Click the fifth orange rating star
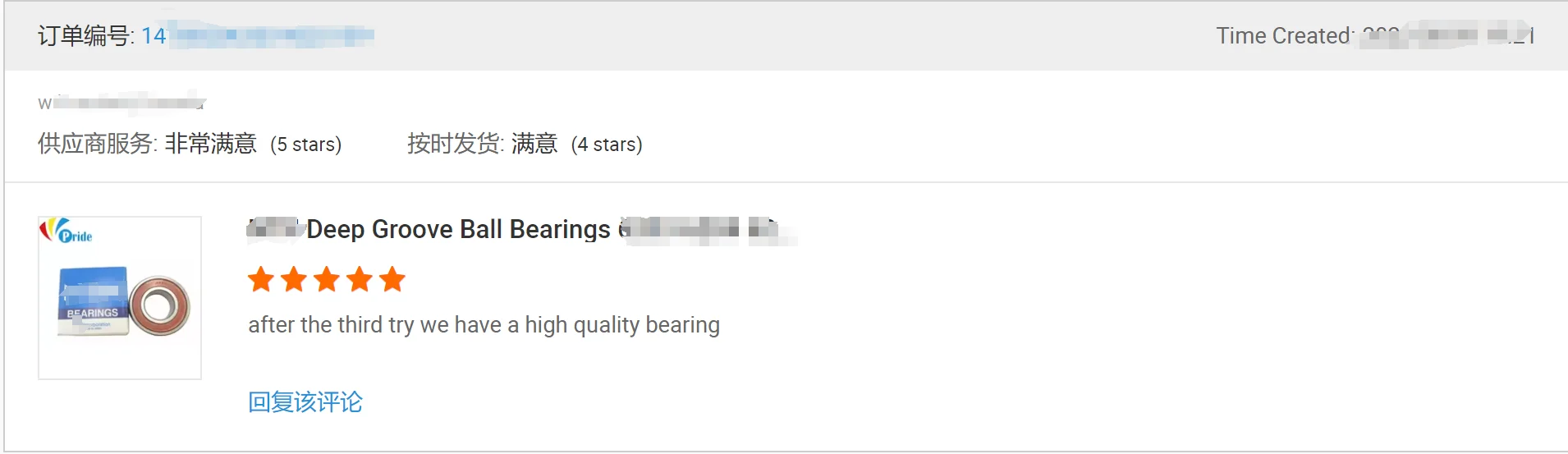The width and height of the screenshot is (1568, 454). click(392, 280)
